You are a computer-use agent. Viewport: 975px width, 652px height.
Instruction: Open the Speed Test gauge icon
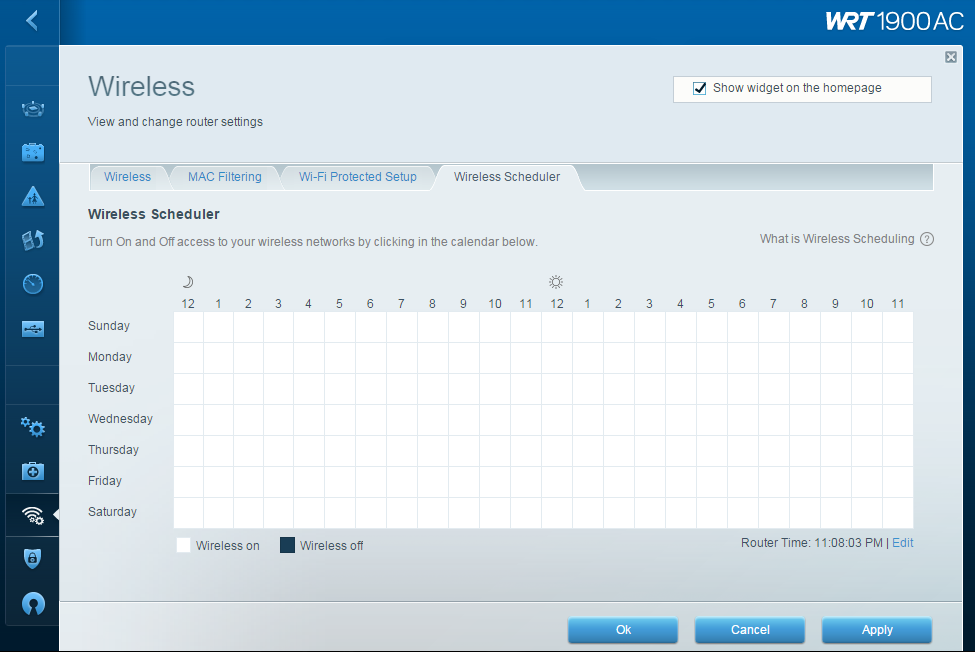[x=32, y=284]
